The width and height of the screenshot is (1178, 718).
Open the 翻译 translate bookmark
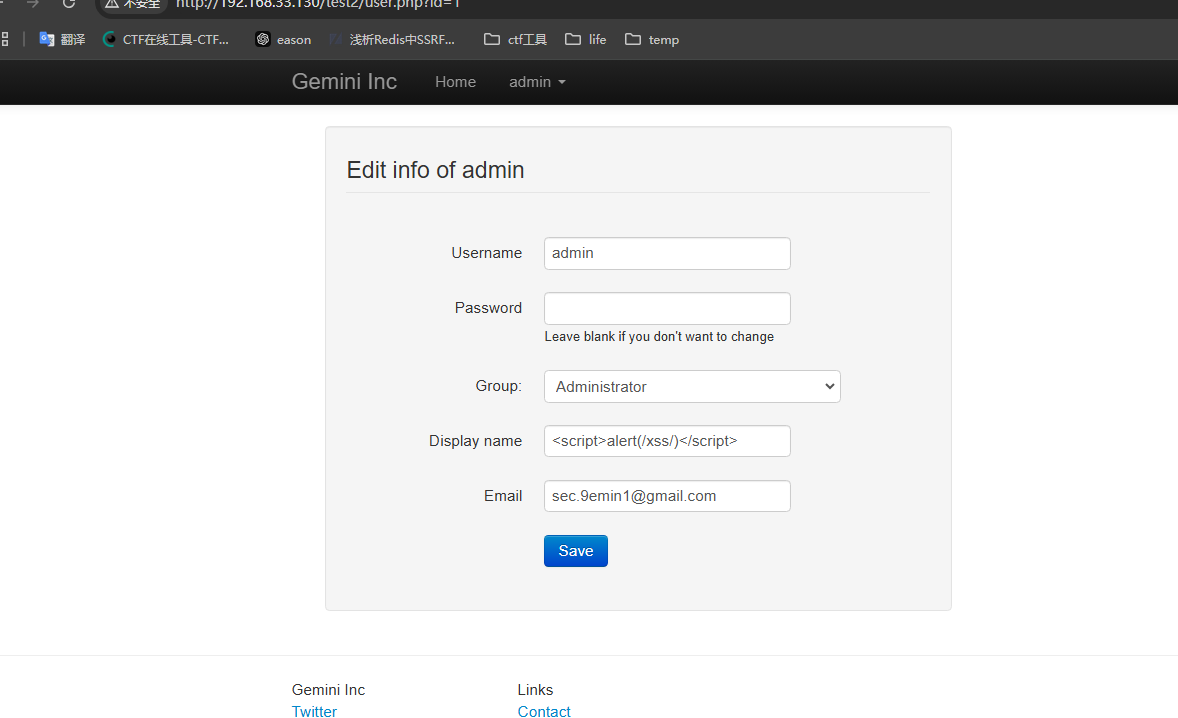pyautogui.click(x=62, y=40)
